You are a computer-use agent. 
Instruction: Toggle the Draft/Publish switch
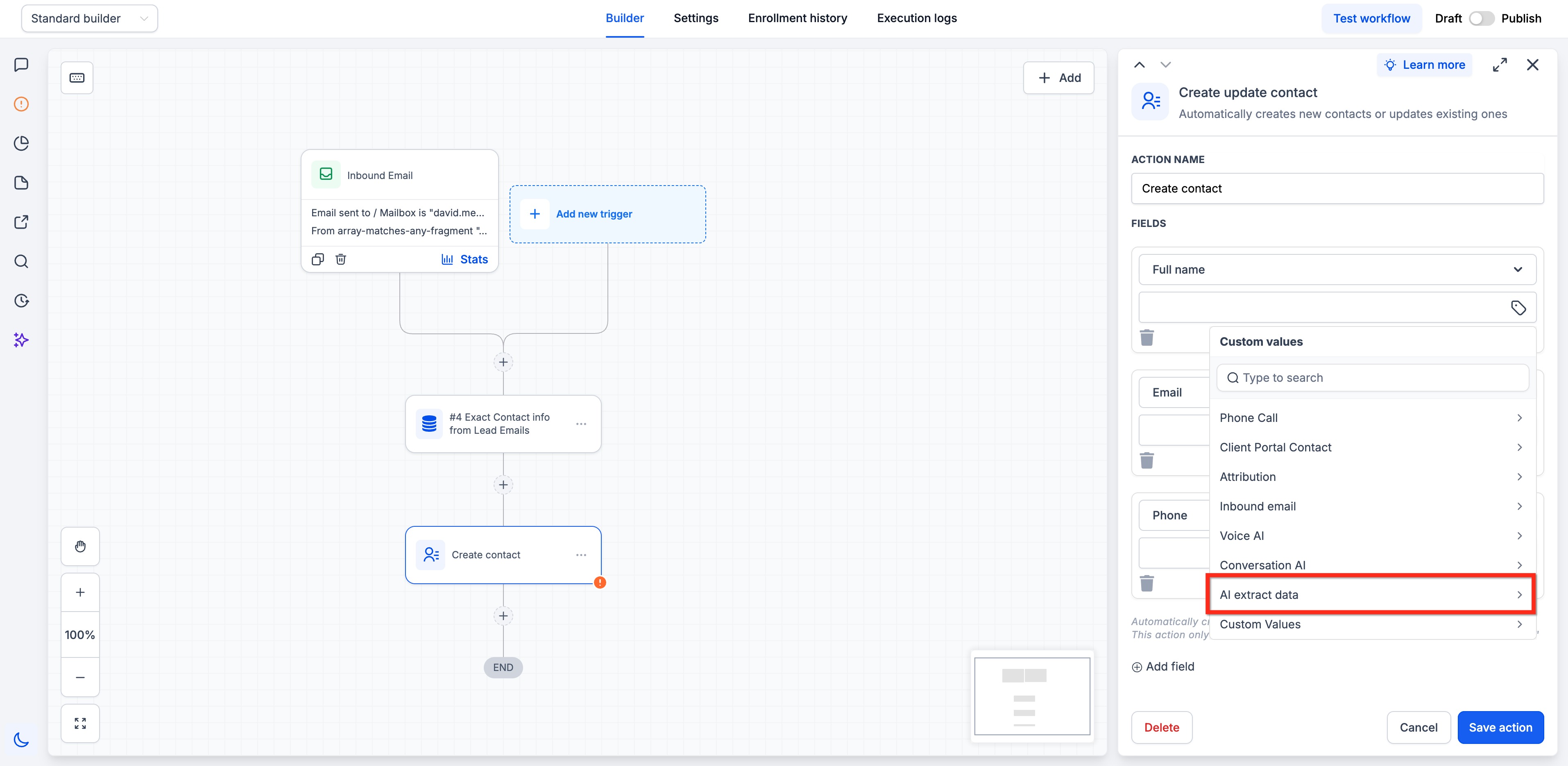pos(1482,18)
